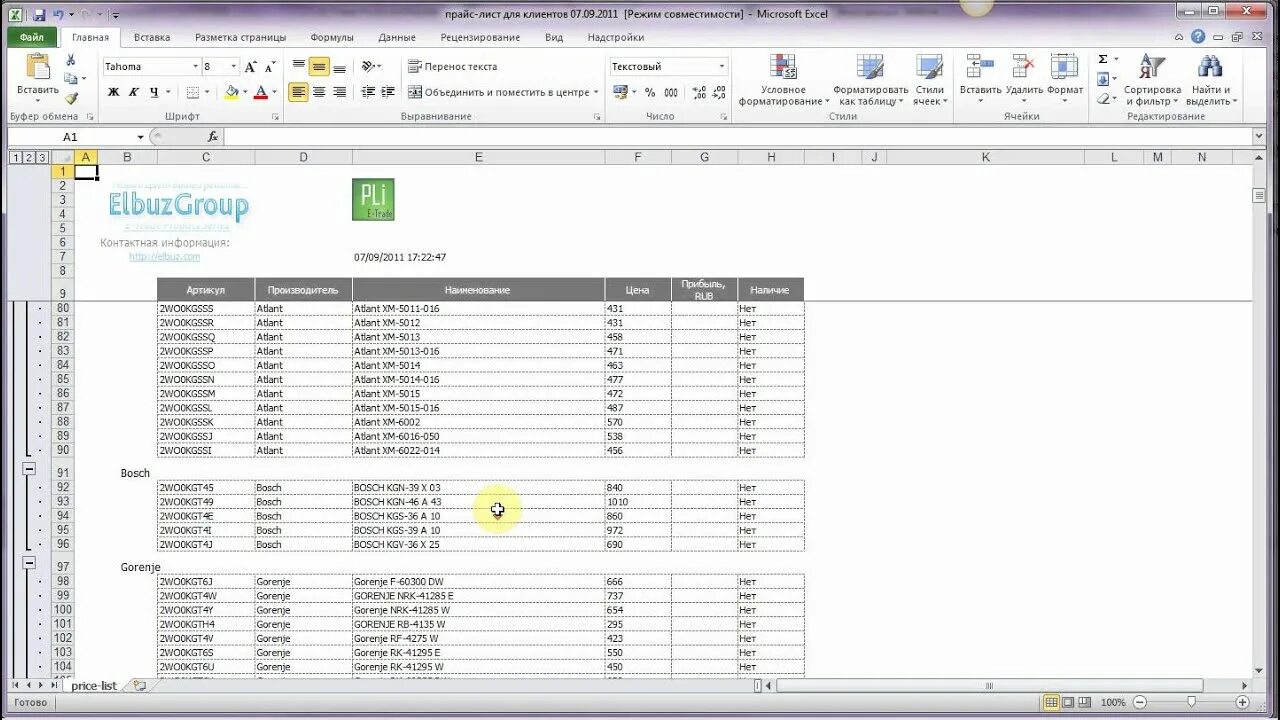Open Сортировка и фильтр menu

(x=1153, y=80)
